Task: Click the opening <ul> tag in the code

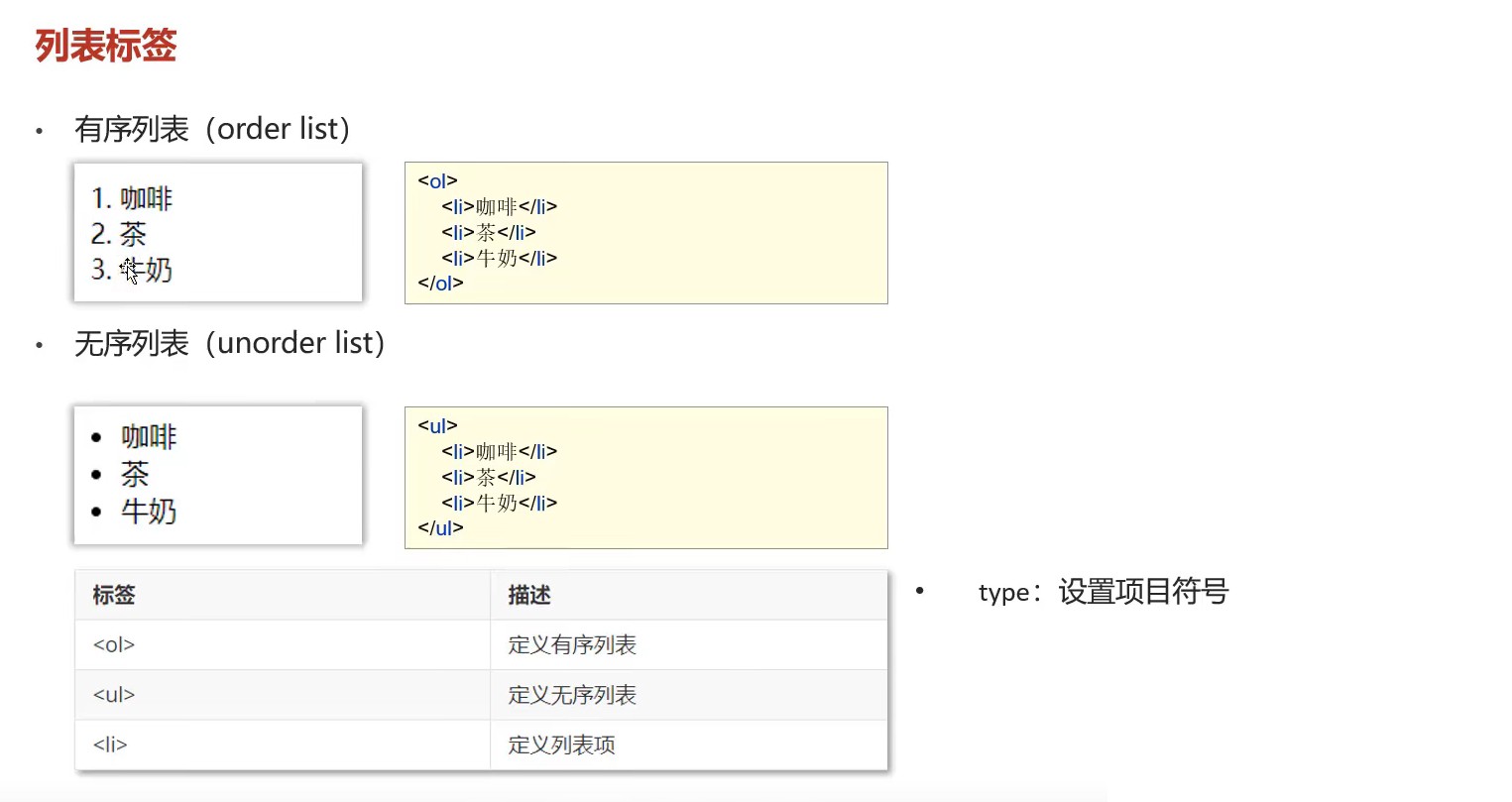Action: coord(437,426)
